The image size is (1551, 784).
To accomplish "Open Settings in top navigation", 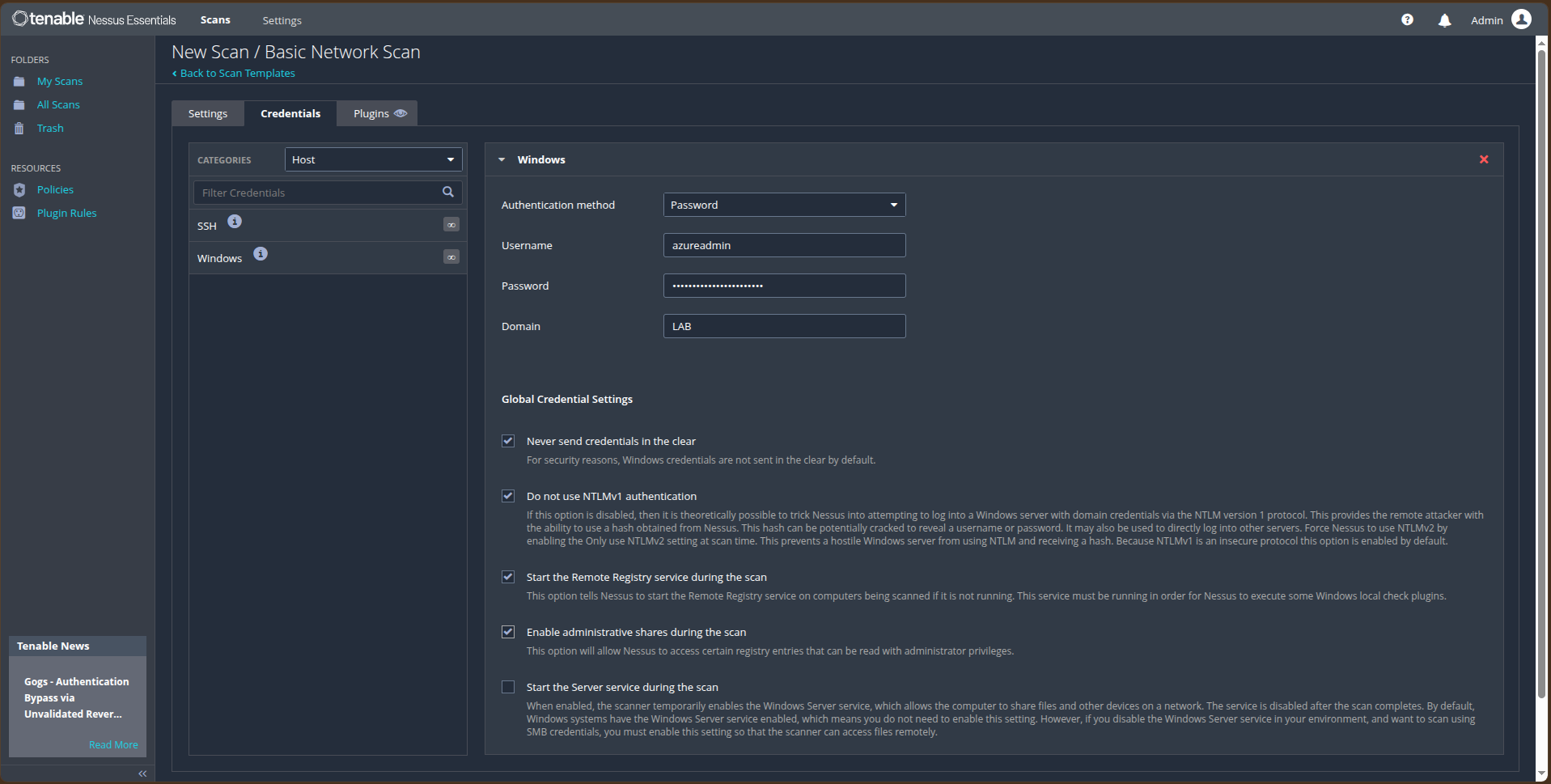I will click(x=282, y=20).
